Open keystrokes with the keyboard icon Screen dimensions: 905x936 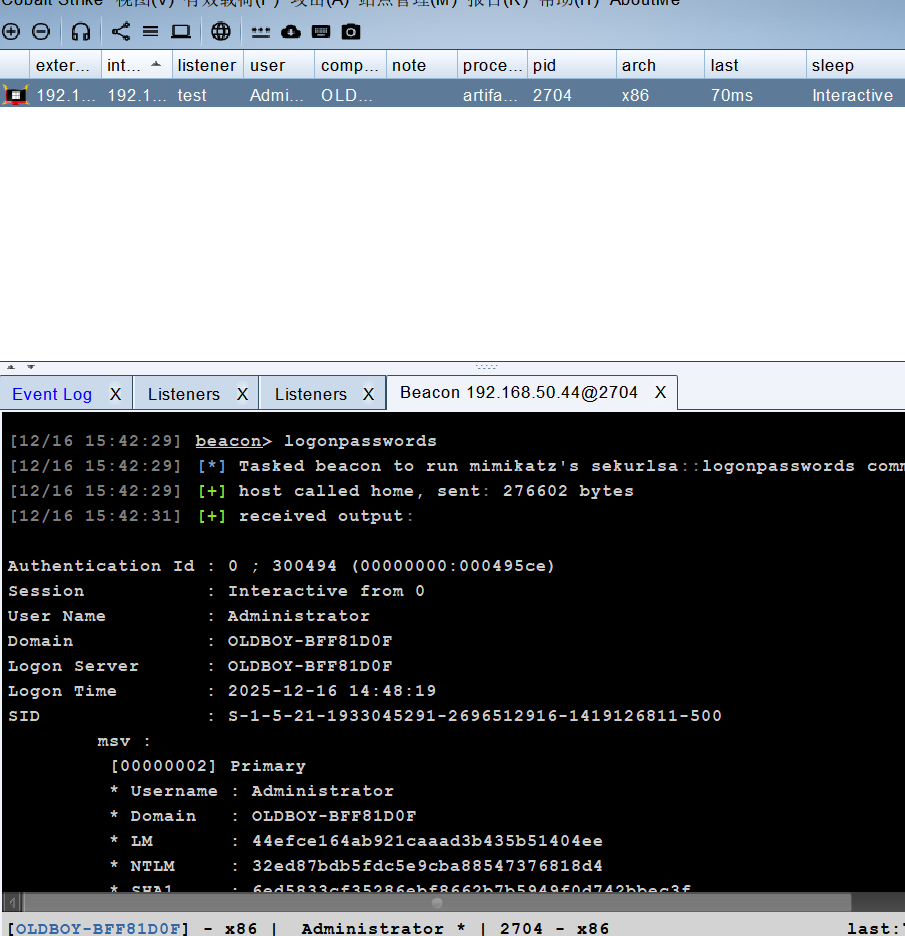point(321,32)
